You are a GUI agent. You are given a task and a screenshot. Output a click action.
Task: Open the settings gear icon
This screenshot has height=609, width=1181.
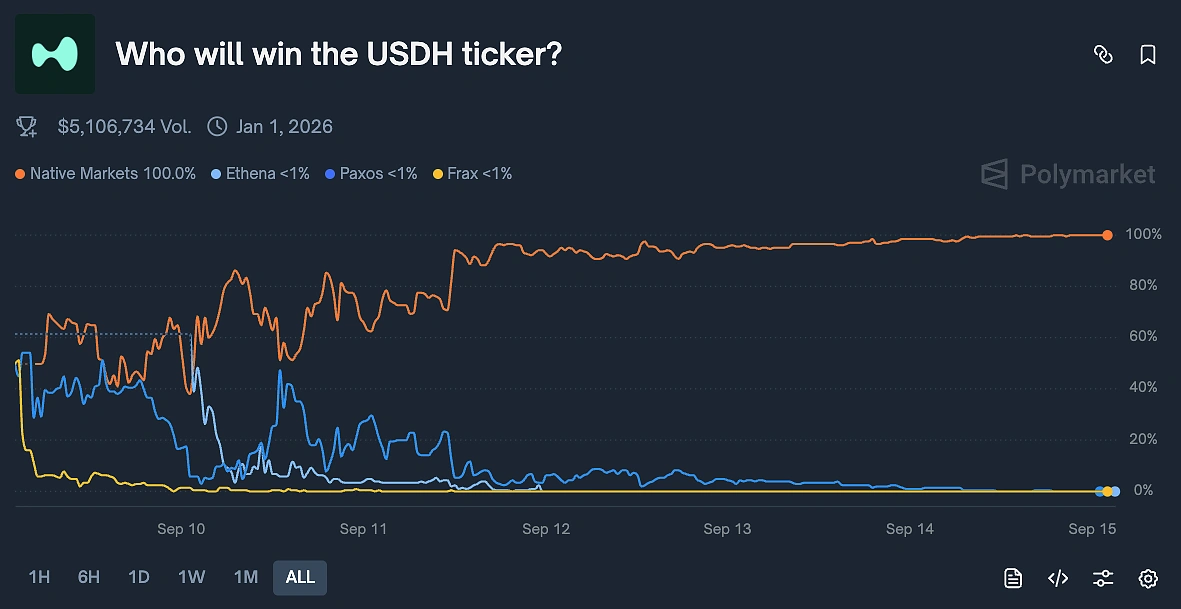1148,578
